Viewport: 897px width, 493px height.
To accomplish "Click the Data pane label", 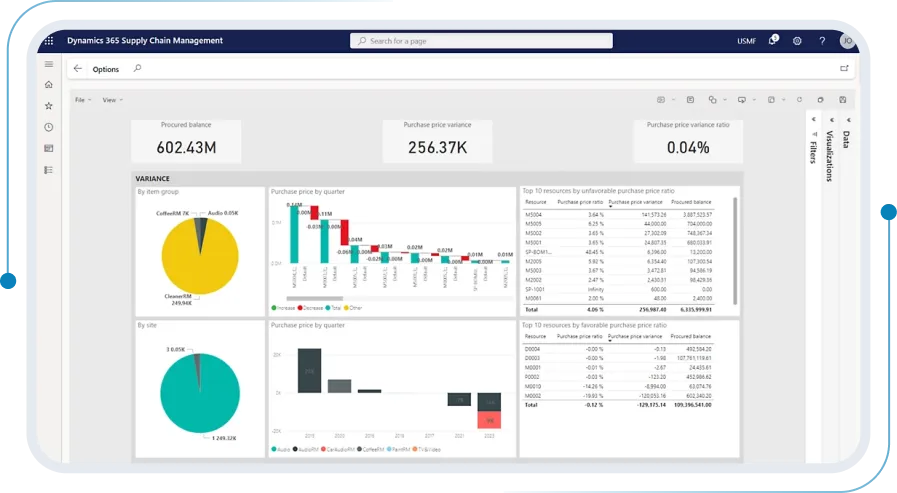I will [x=846, y=140].
